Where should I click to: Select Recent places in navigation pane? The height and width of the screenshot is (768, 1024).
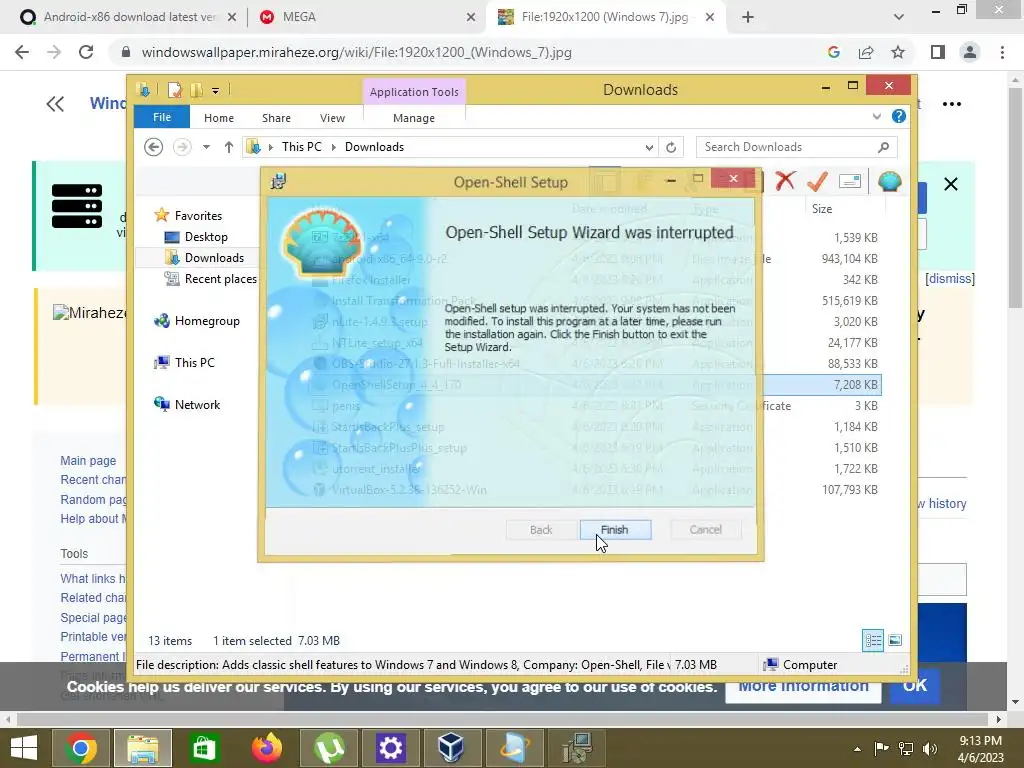point(210,279)
